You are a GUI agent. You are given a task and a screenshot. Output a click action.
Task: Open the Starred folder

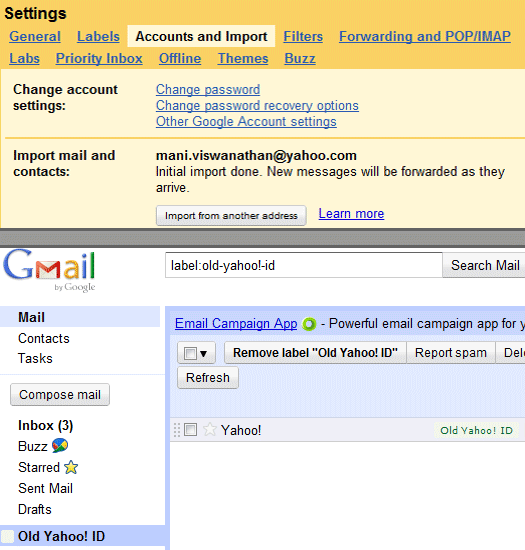click(x=39, y=467)
